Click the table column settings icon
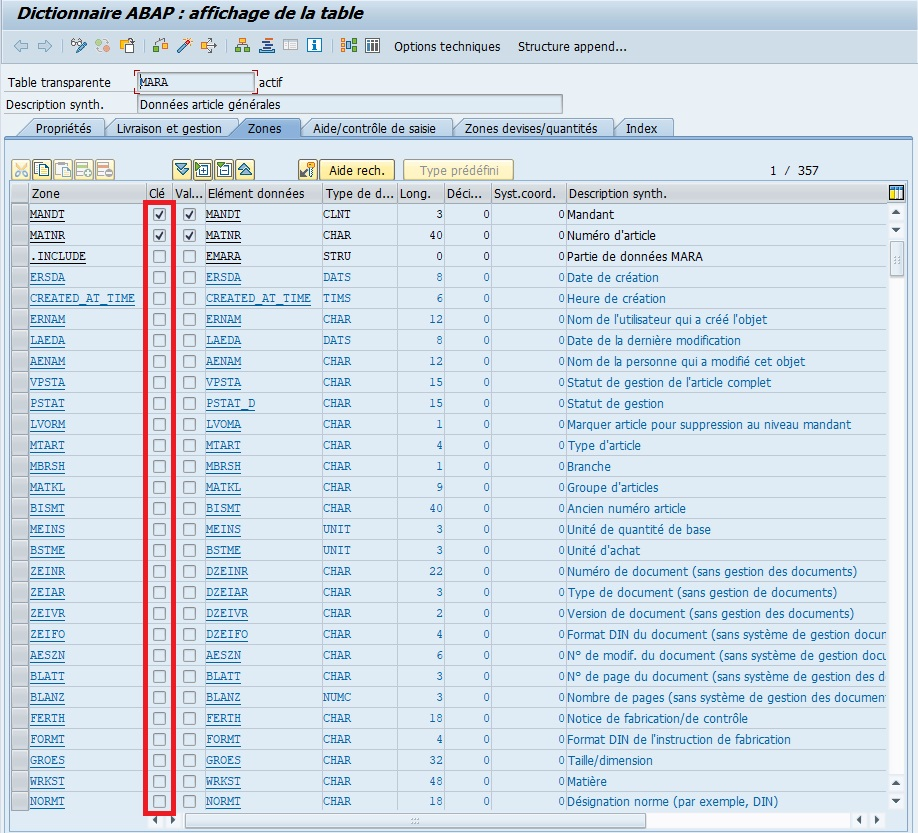Image resolution: width=918 pixels, height=833 pixels. coord(896,193)
